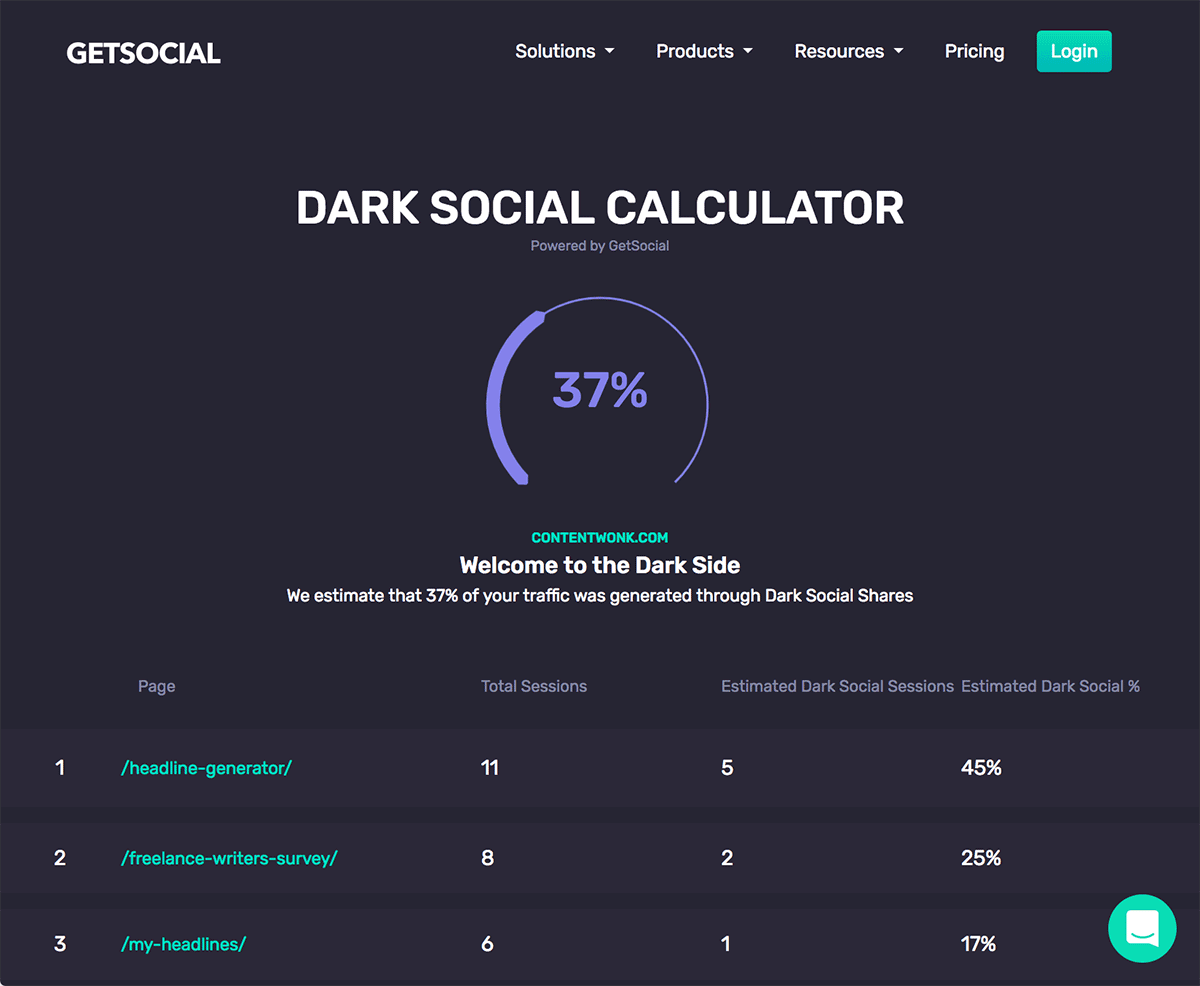1200x986 pixels.
Task: Open the /freelance-writers-survey/ link
Action: tap(229, 858)
